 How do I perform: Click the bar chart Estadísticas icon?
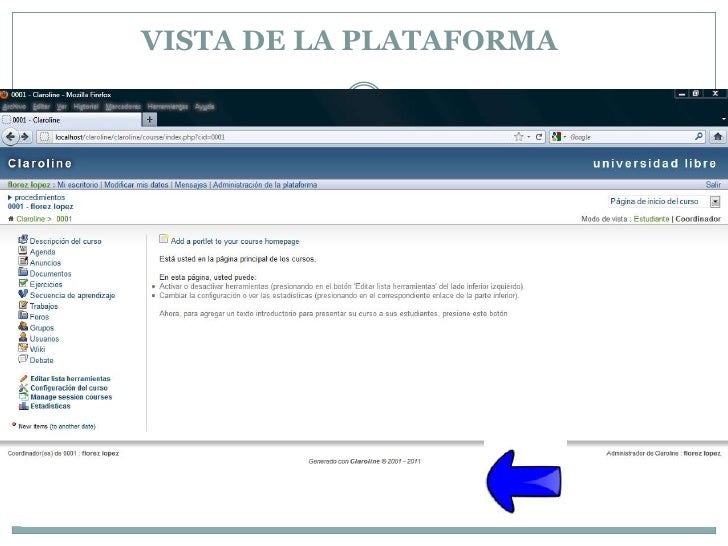[x=24, y=406]
